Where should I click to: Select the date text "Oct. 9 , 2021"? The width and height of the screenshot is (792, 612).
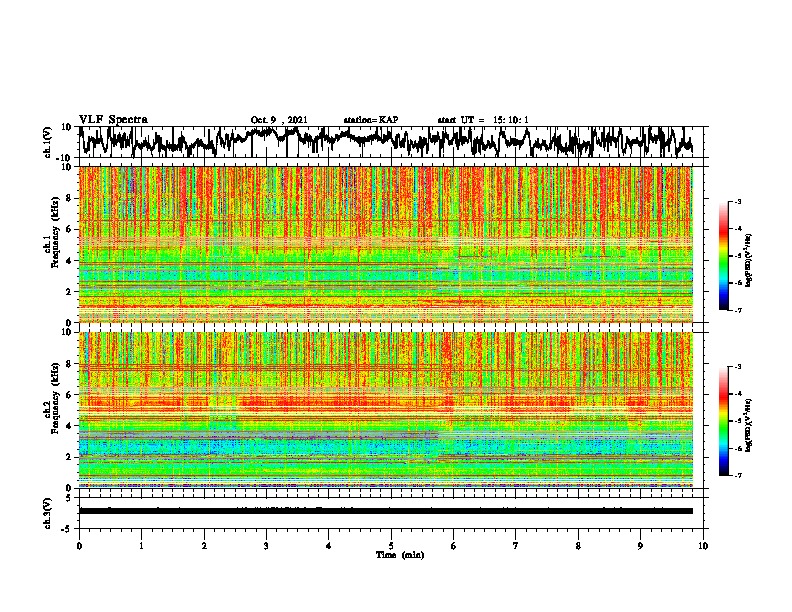(279, 120)
